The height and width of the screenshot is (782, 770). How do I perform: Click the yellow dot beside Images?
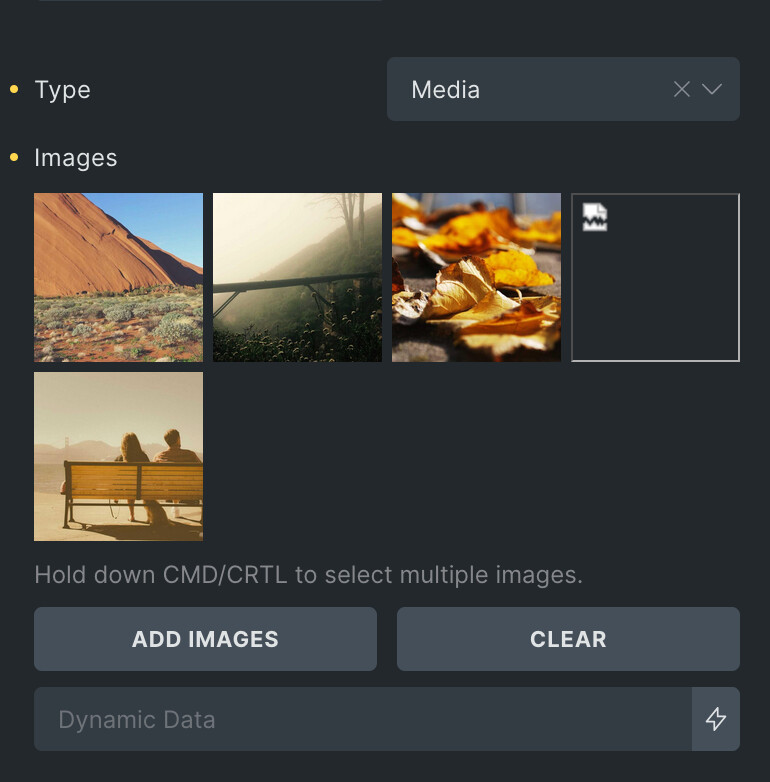14,158
